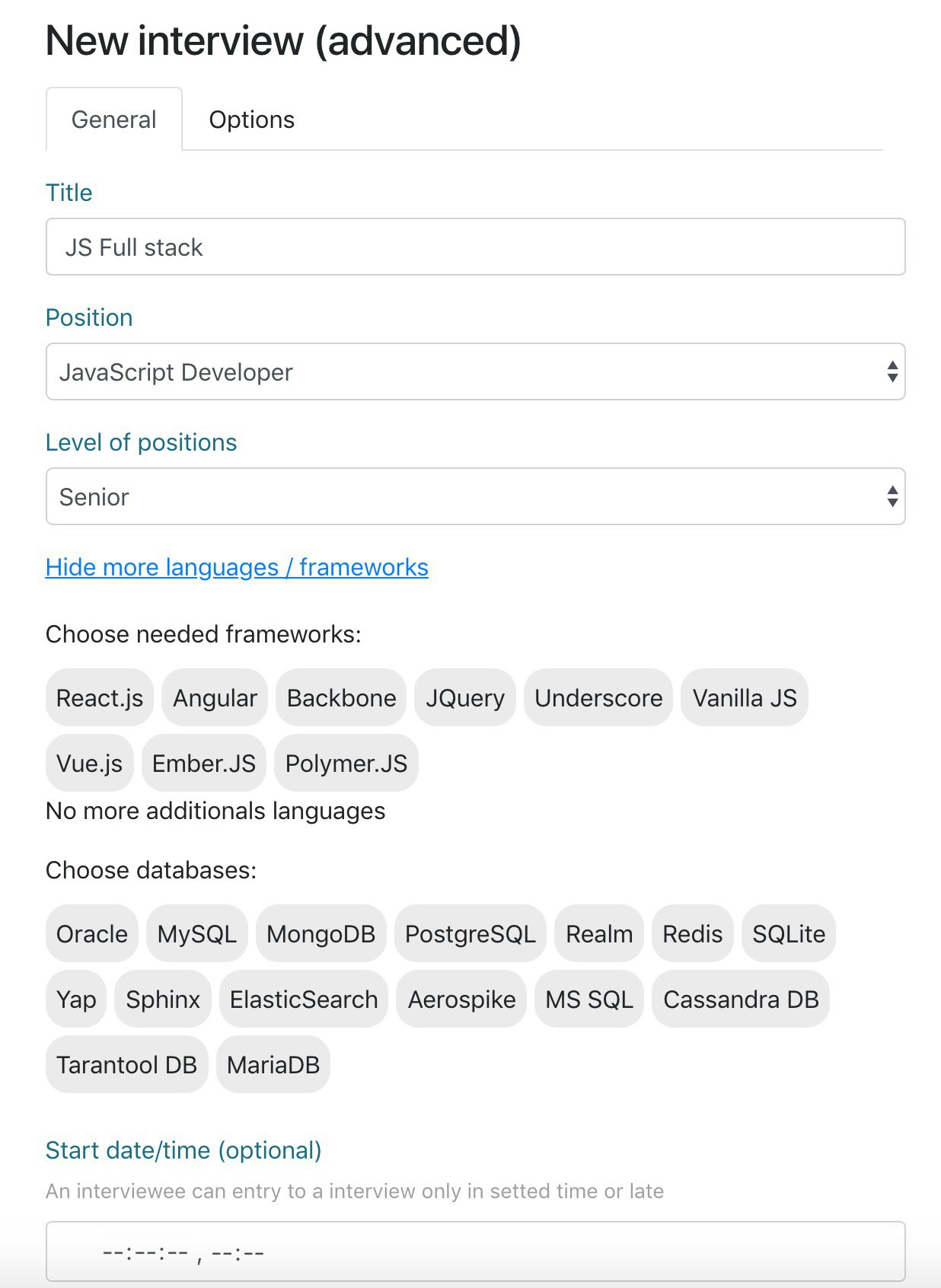
Task: Toggle the PostgreSQL database tag
Action: coord(470,933)
